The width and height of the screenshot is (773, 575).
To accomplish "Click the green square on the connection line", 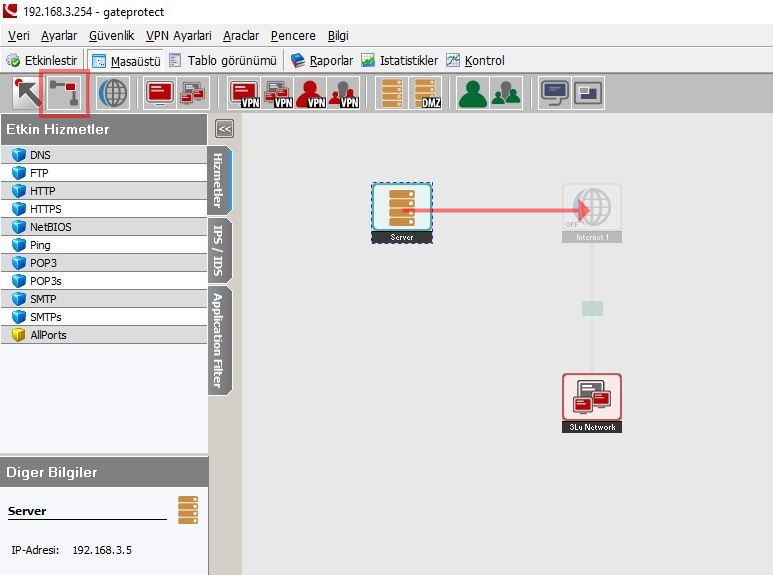I will (592, 308).
